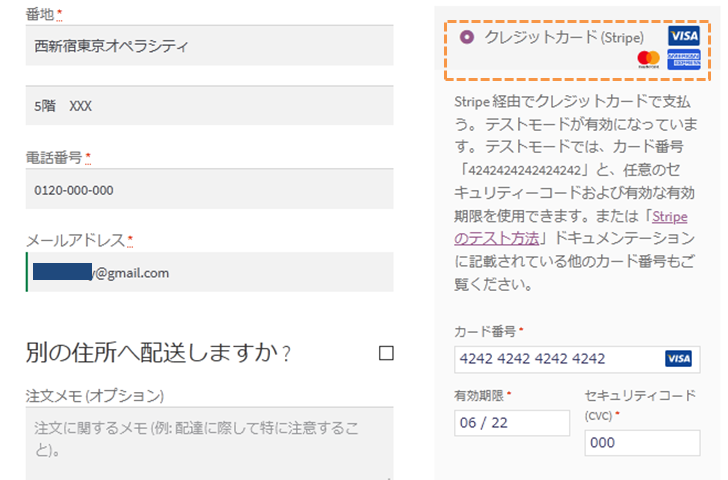Click the 番地 field label
Image resolution: width=728 pixels, height=480 pixels.
point(40,15)
